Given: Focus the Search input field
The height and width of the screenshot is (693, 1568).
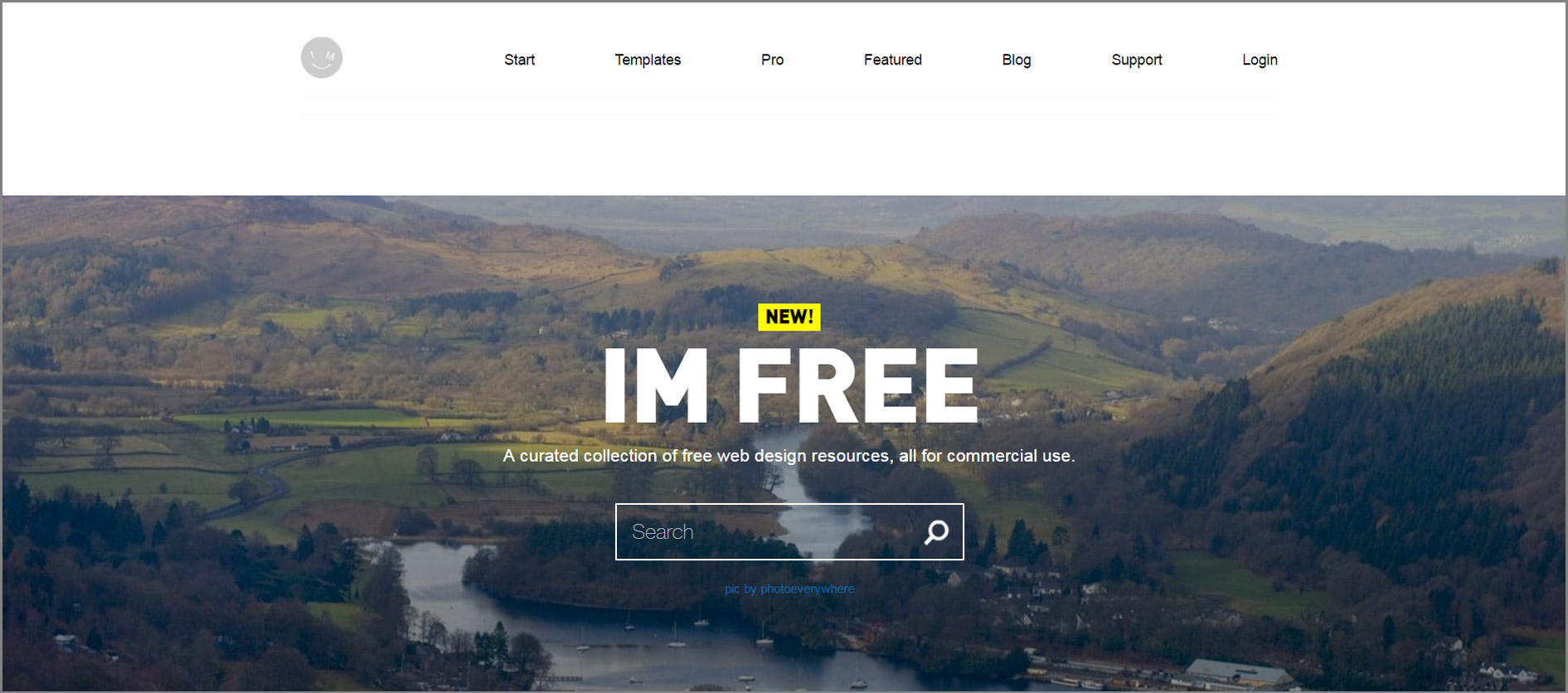Looking at the screenshot, I should point(789,531).
